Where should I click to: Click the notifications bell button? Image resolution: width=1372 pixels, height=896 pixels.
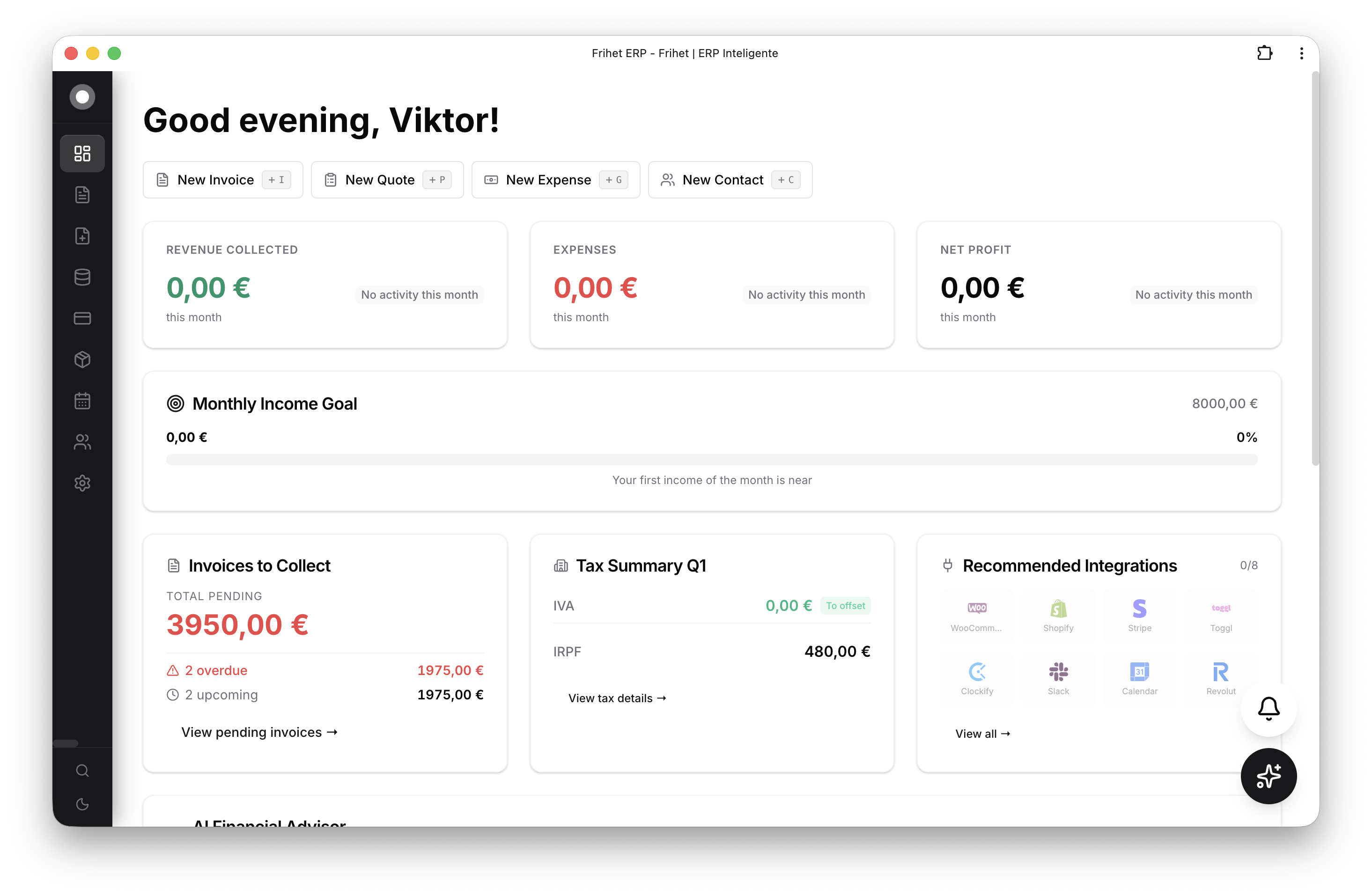(1268, 708)
